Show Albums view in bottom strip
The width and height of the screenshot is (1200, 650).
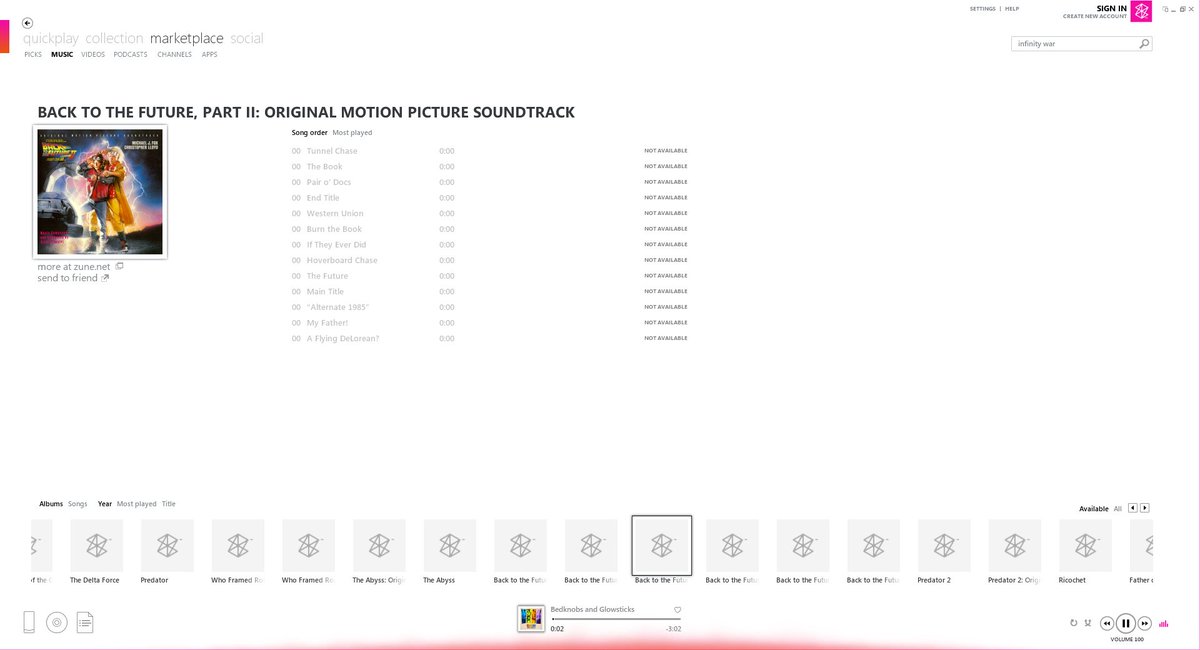tap(51, 504)
